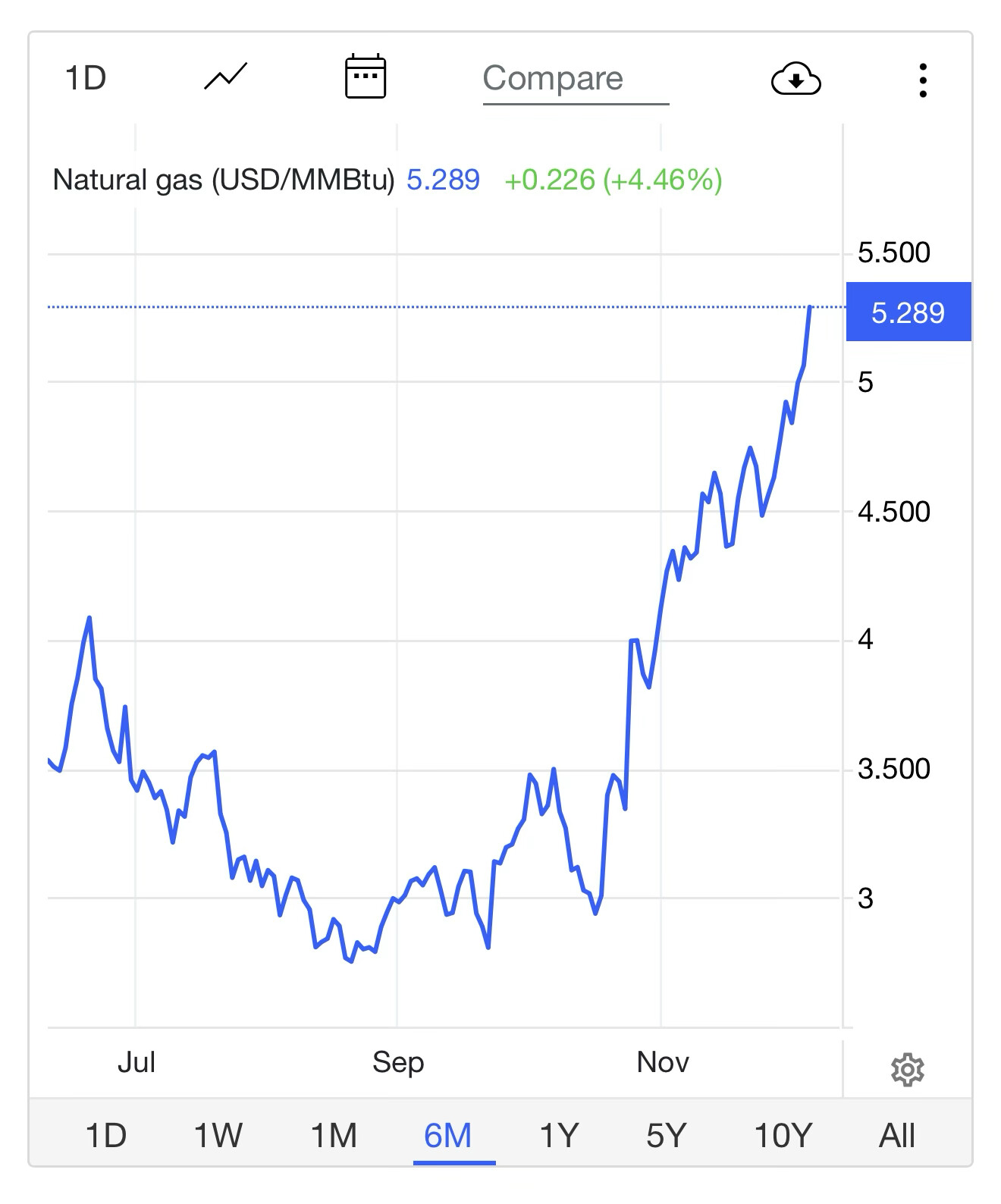The image size is (1001, 1204).
Task: Click the +0.226 (+4.46%) change value
Action: click(613, 180)
